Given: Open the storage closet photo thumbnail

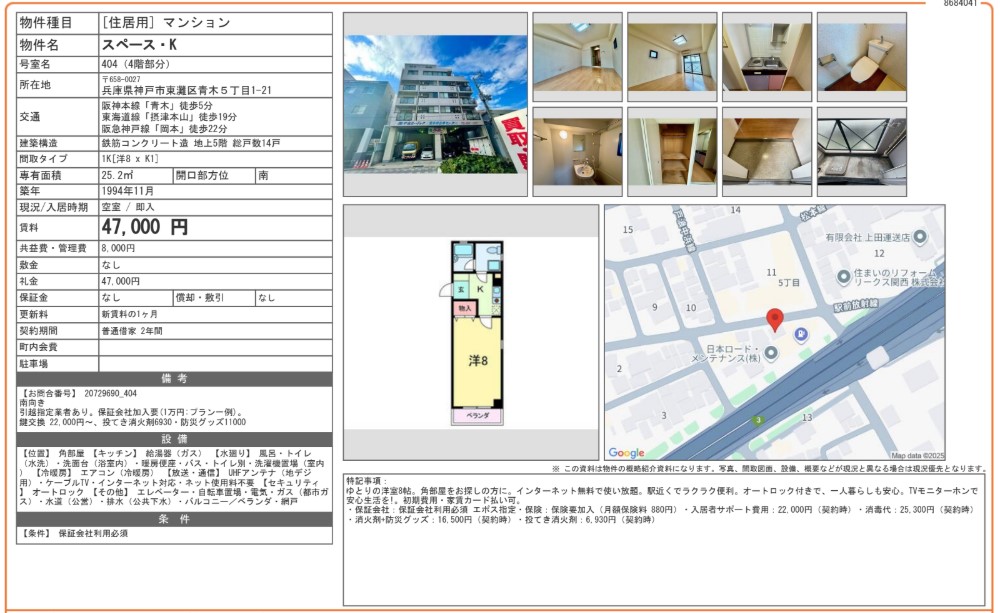Looking at the screenshot, I should coord(671,151).
